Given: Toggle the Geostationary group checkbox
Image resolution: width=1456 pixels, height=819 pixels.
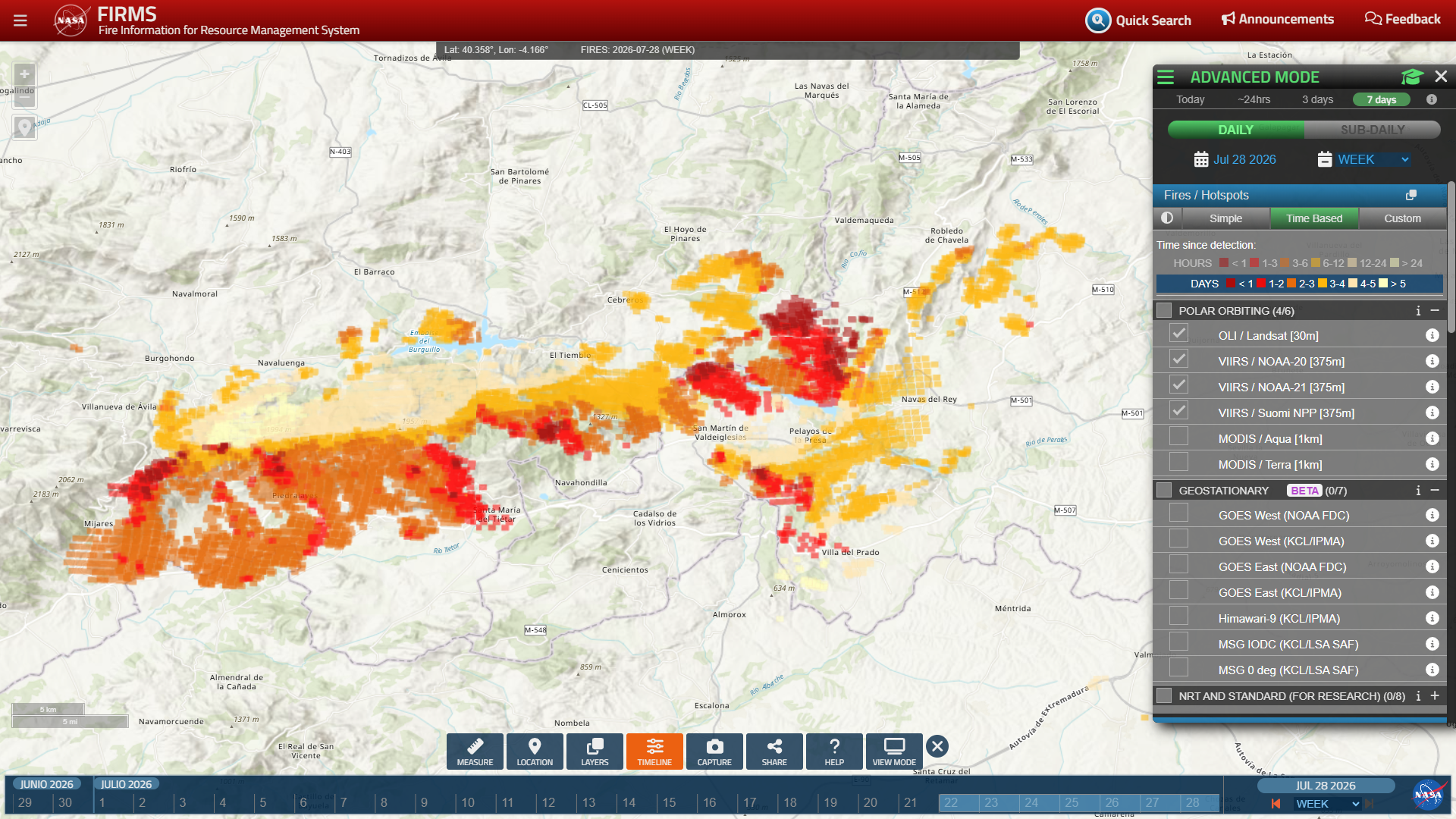Looking at the screenshot, I should point(1164,491).
